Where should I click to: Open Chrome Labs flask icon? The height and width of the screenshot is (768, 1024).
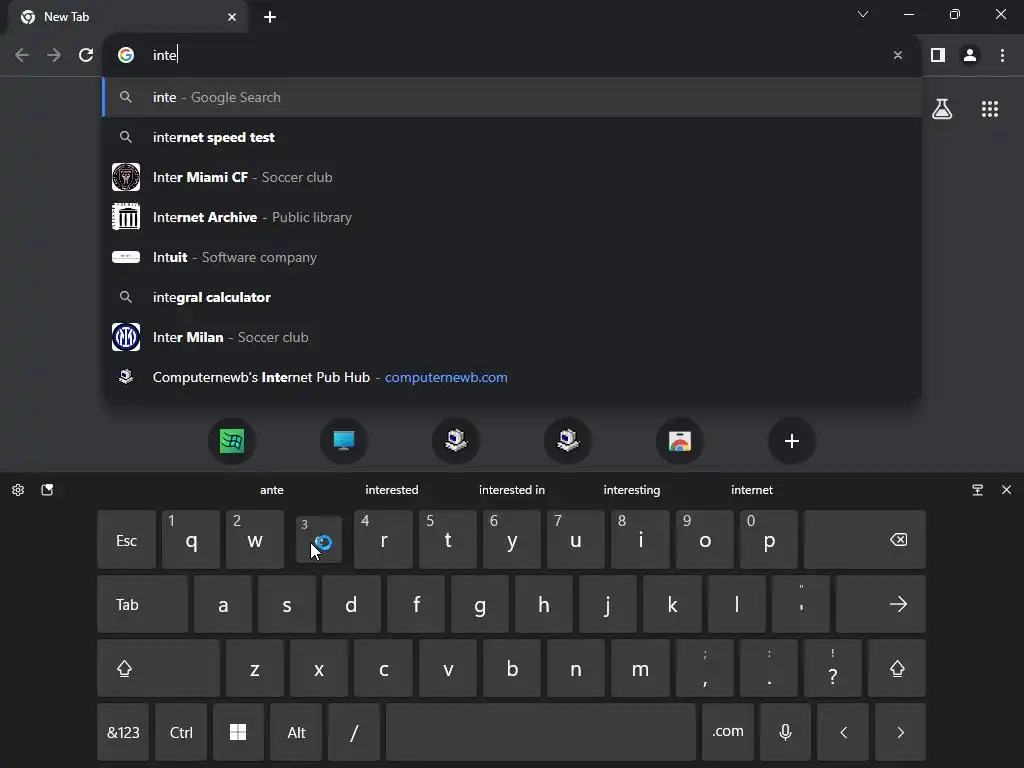pos(942,109)
